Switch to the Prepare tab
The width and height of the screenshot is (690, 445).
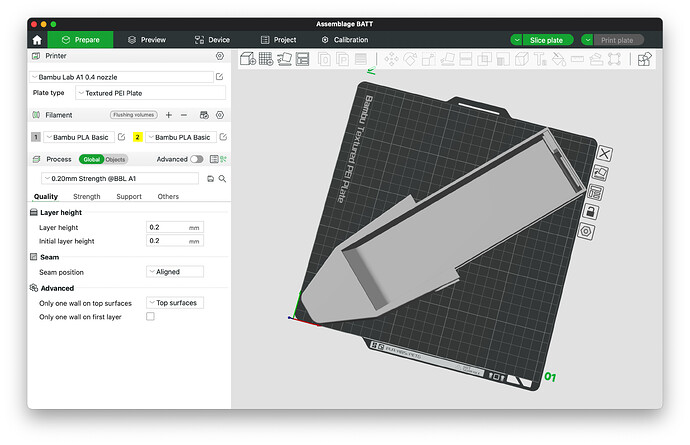(80, 40)
